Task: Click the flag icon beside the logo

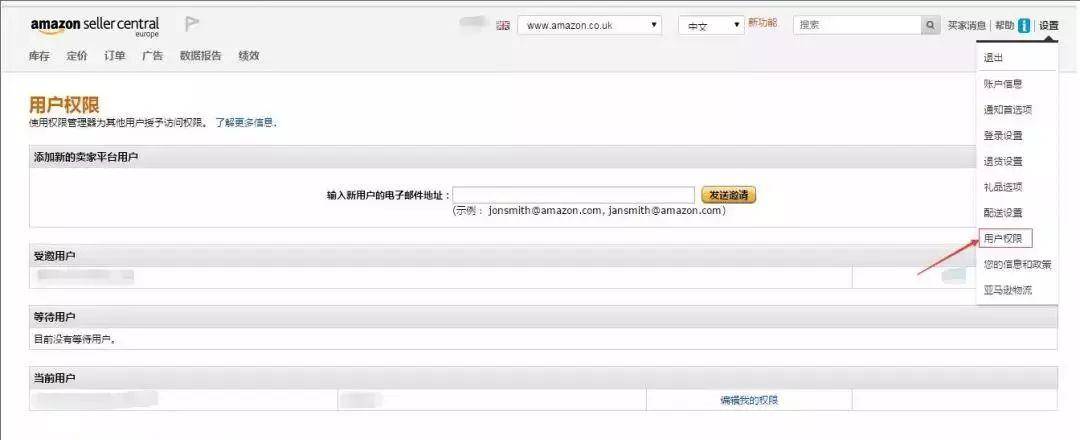Action: coord(192,24)
